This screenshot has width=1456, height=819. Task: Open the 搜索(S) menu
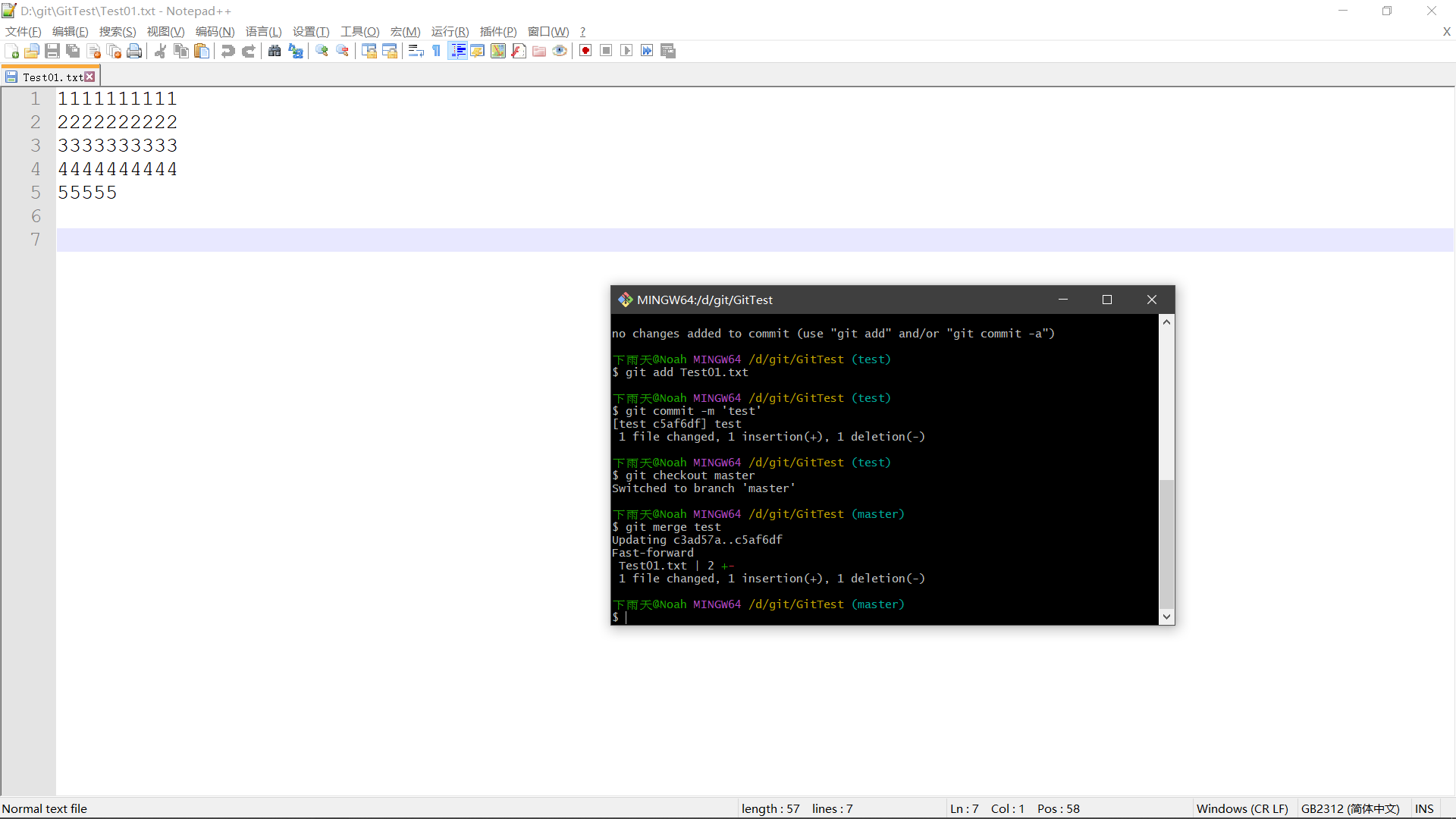[x=118, y=31]
